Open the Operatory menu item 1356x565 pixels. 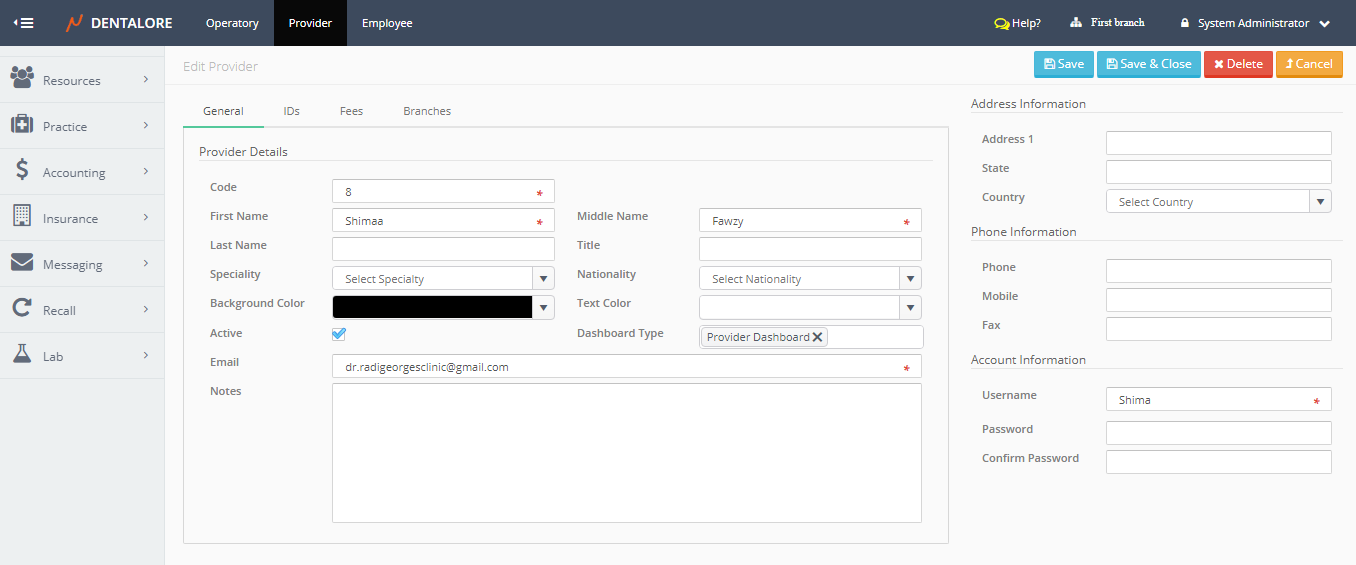pyautogui.click(x=232, y=23)
